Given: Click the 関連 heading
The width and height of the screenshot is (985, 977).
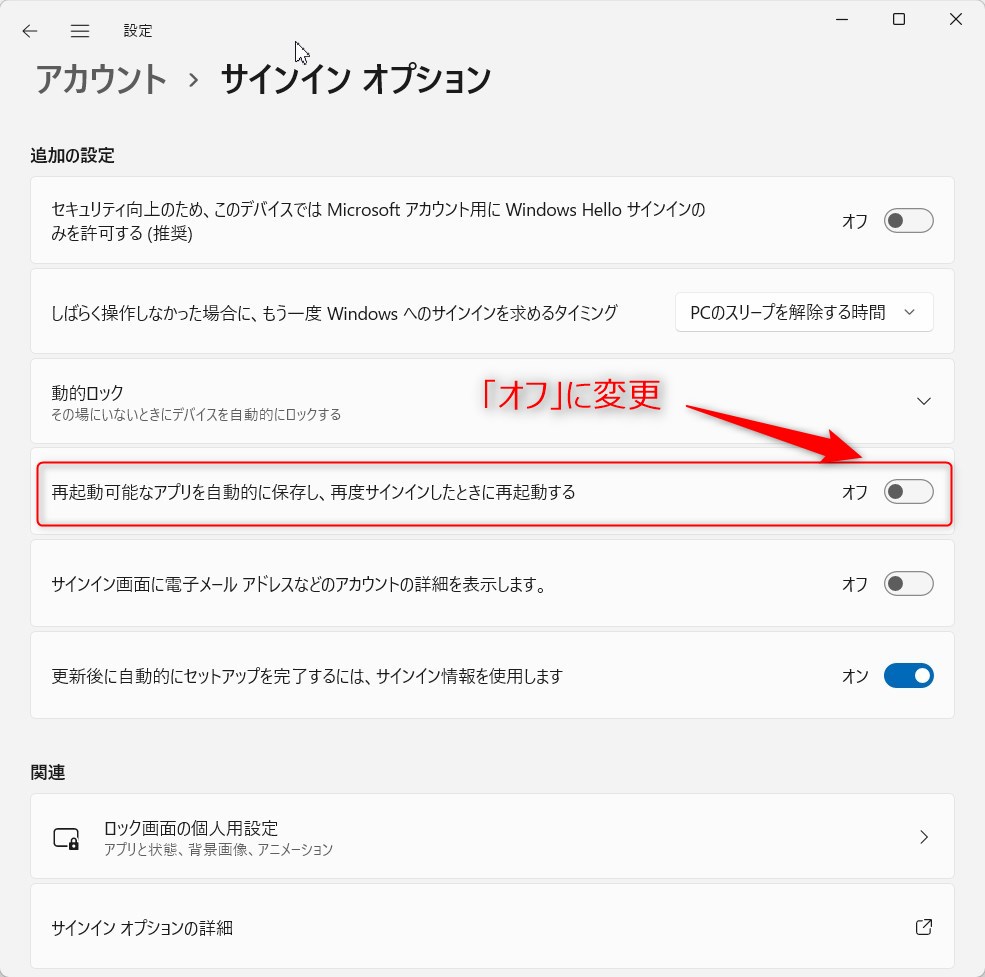Looking at the screenshot, I should click(48, 772).
